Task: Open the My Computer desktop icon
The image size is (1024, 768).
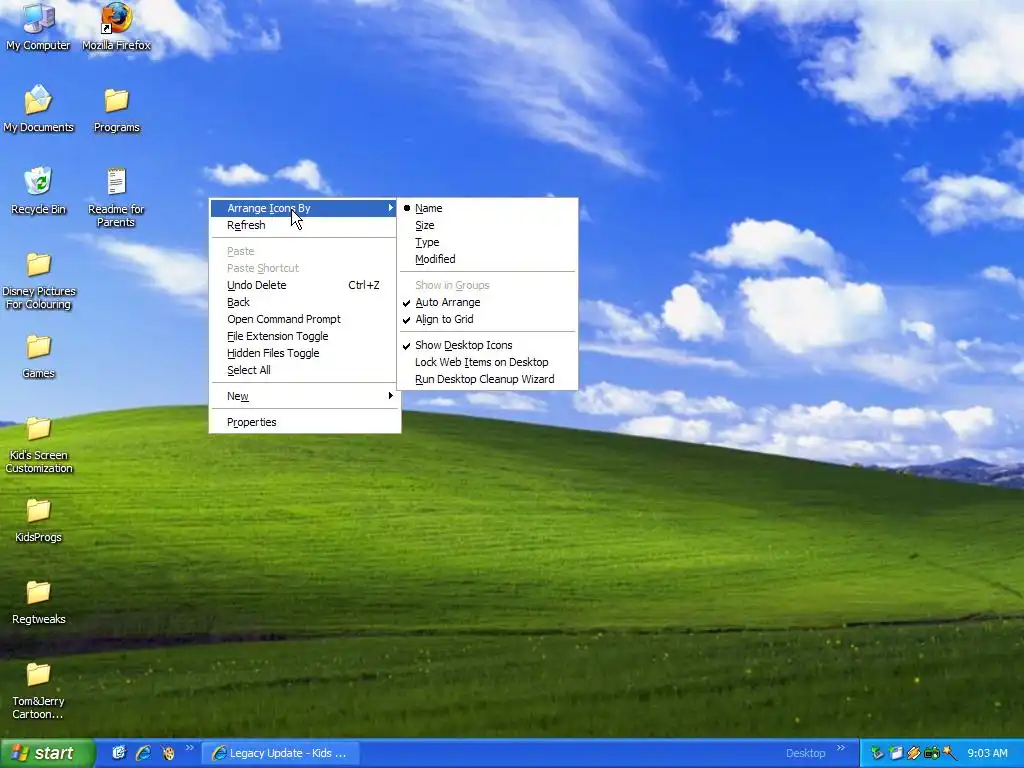Action: (x=38, y=26)
